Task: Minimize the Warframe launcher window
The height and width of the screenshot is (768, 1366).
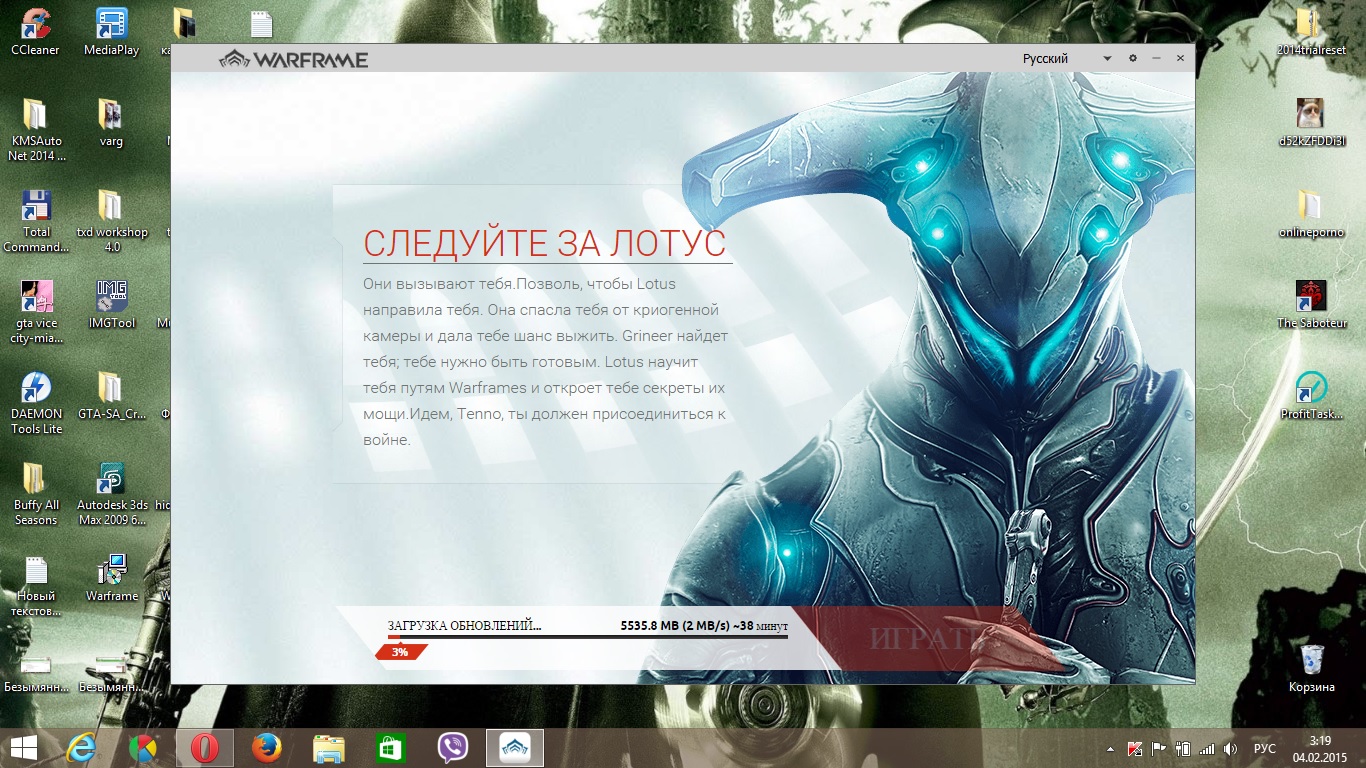Action: click(1156, 59)
